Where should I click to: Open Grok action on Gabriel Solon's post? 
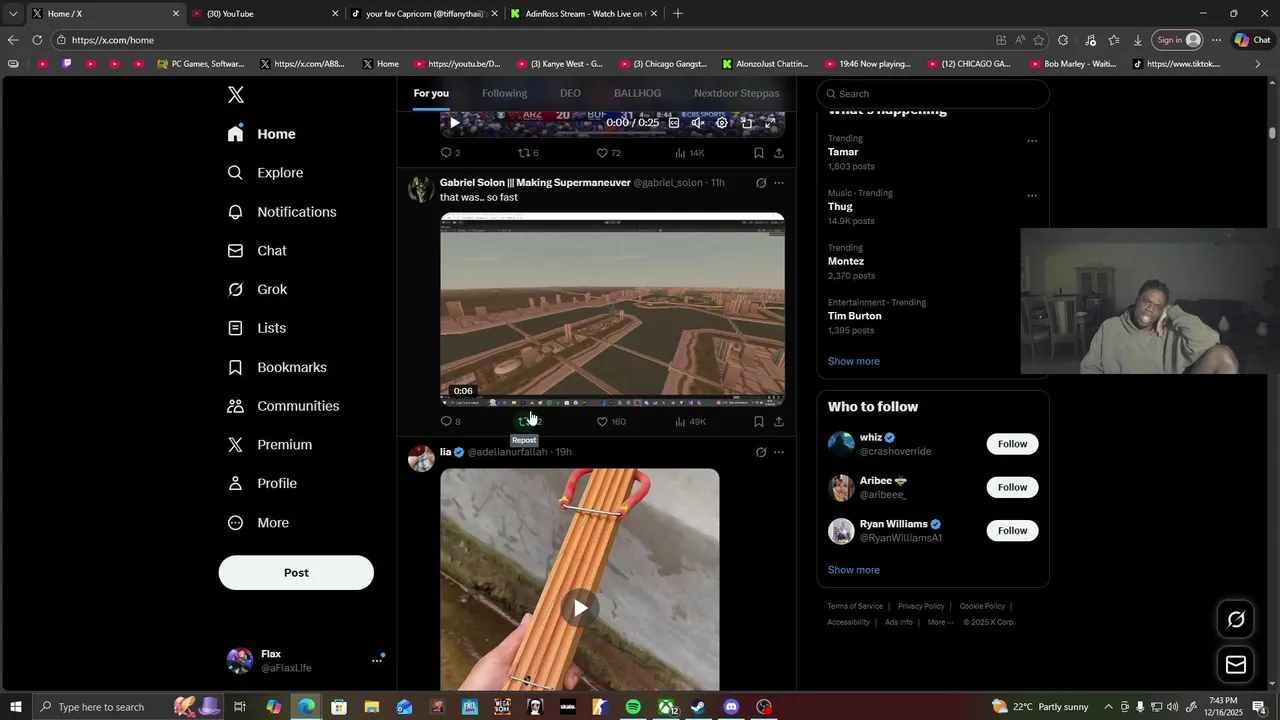tap(761, 183)
